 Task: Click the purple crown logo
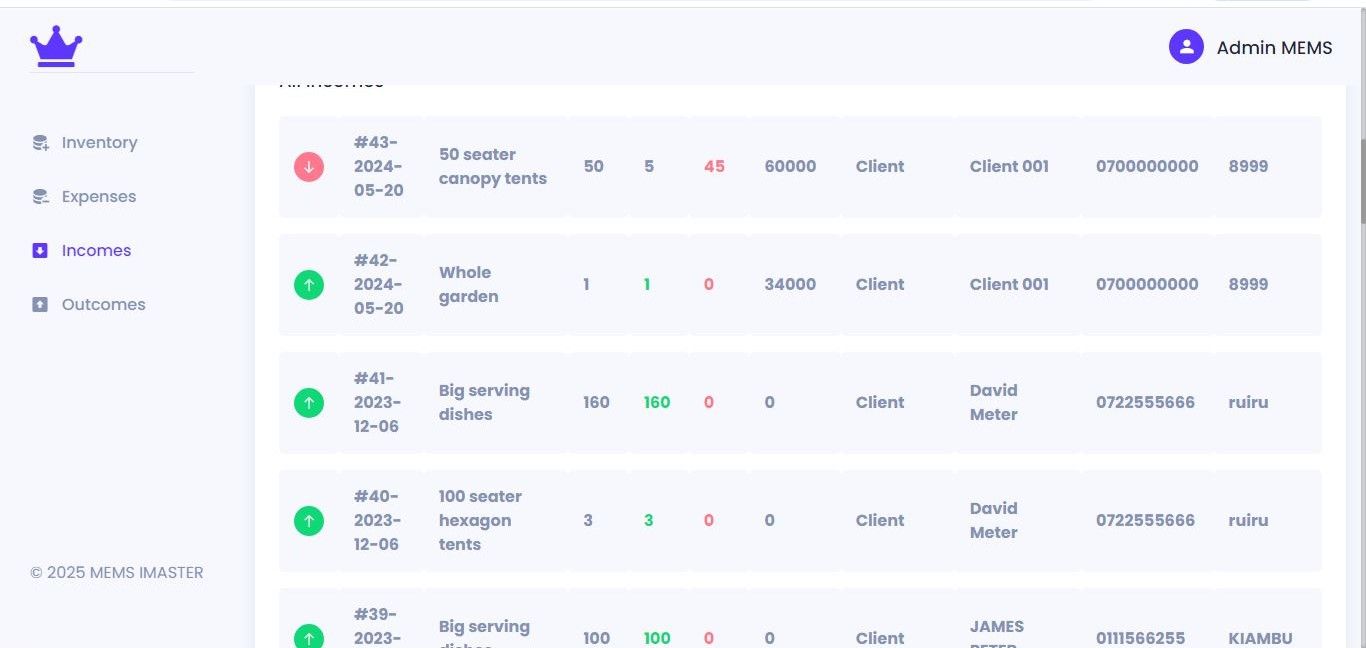(x=56, y=46)
